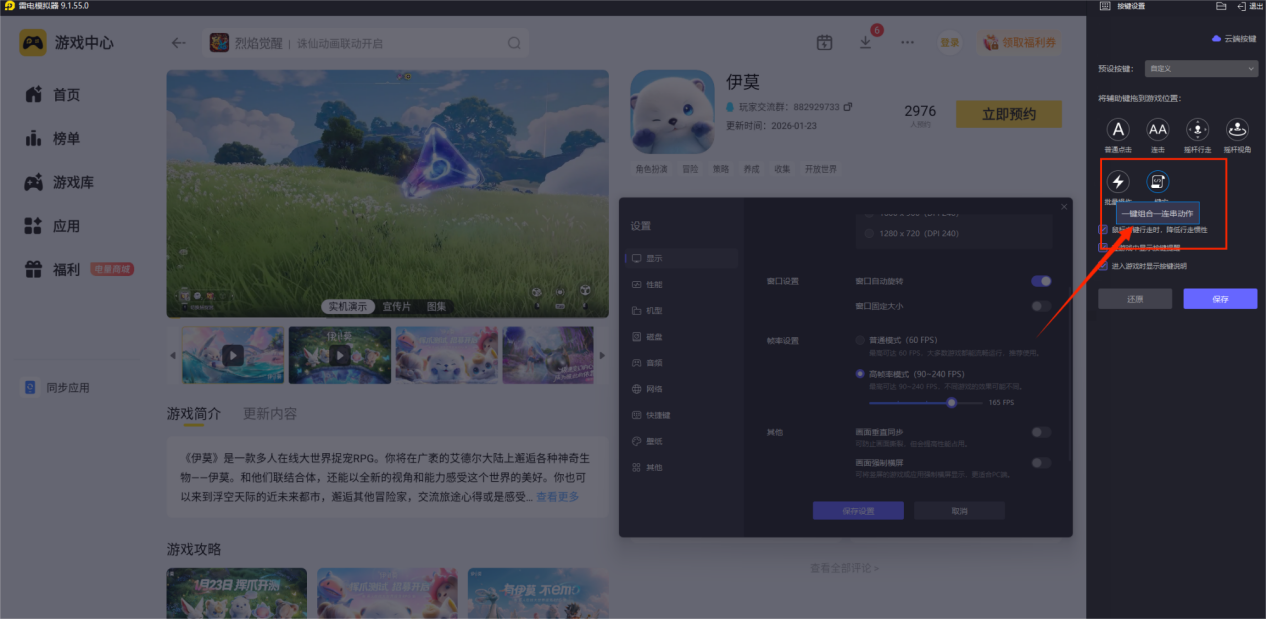Switch to 网络 settings tab
The height and width of the screenshot is (619, 1266).
click(680, 388)
